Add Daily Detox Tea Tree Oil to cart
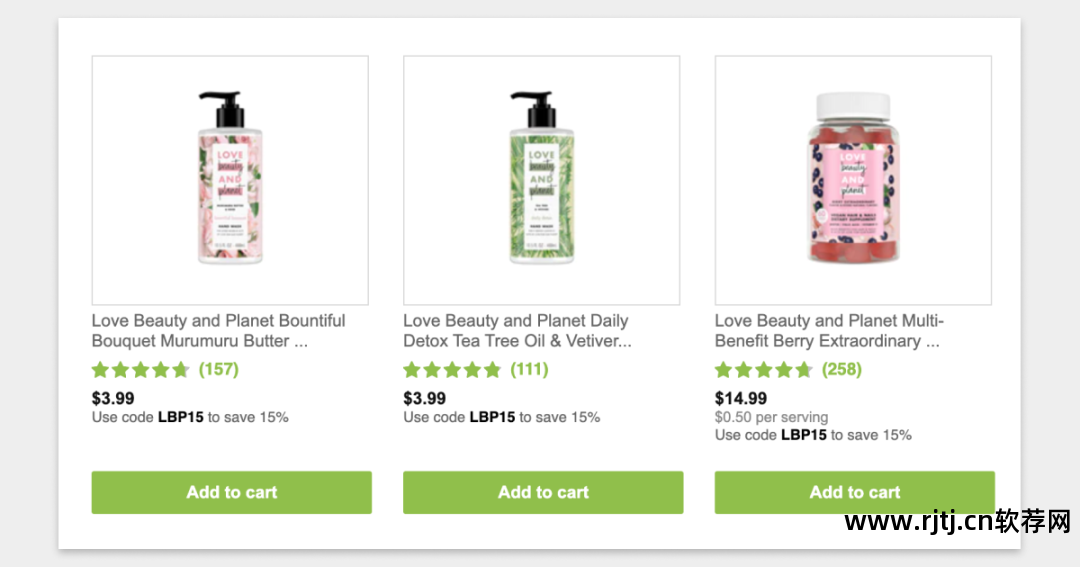This screenshot has width=1080, height=567. [x=543, y=492]
